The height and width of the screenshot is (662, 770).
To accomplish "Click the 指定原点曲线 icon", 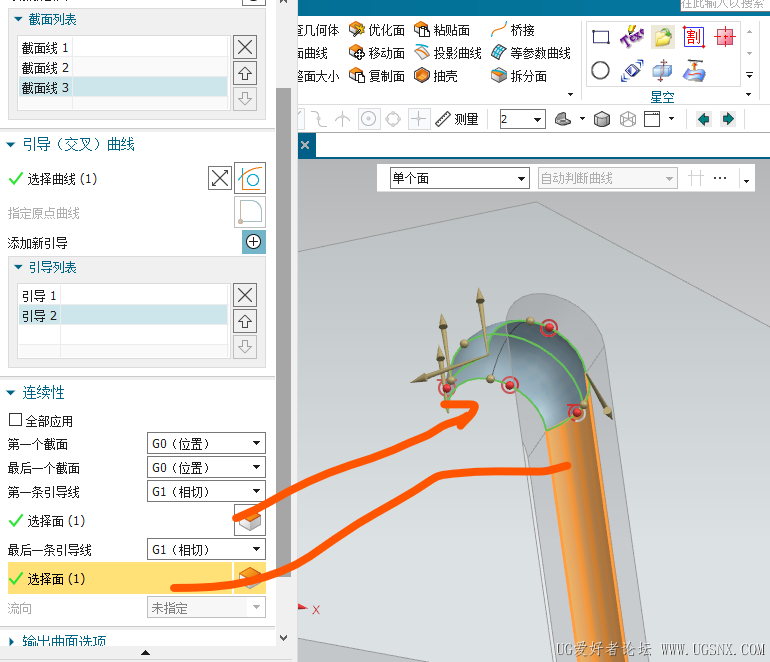I will coord(250,212).
